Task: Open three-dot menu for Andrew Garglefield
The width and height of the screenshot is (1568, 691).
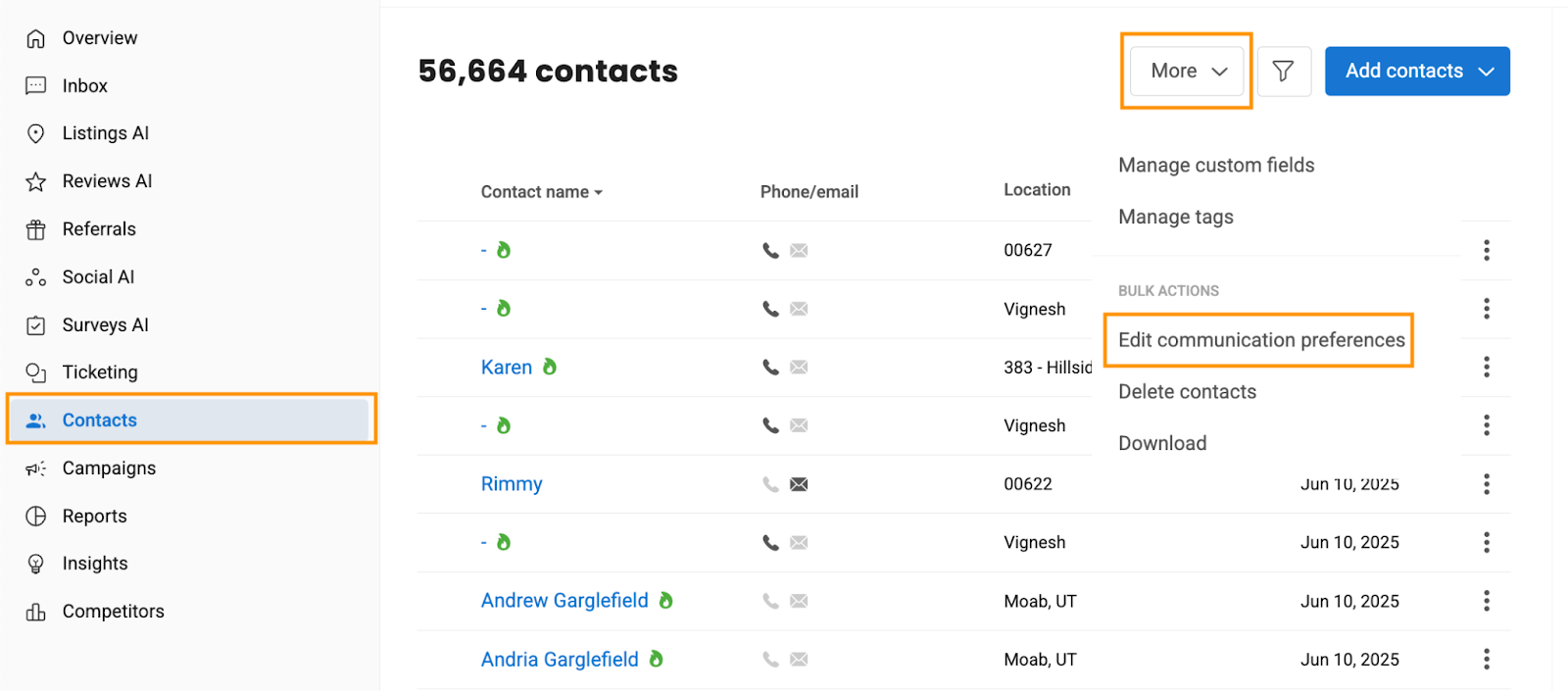Action: tap(1486, 601)
